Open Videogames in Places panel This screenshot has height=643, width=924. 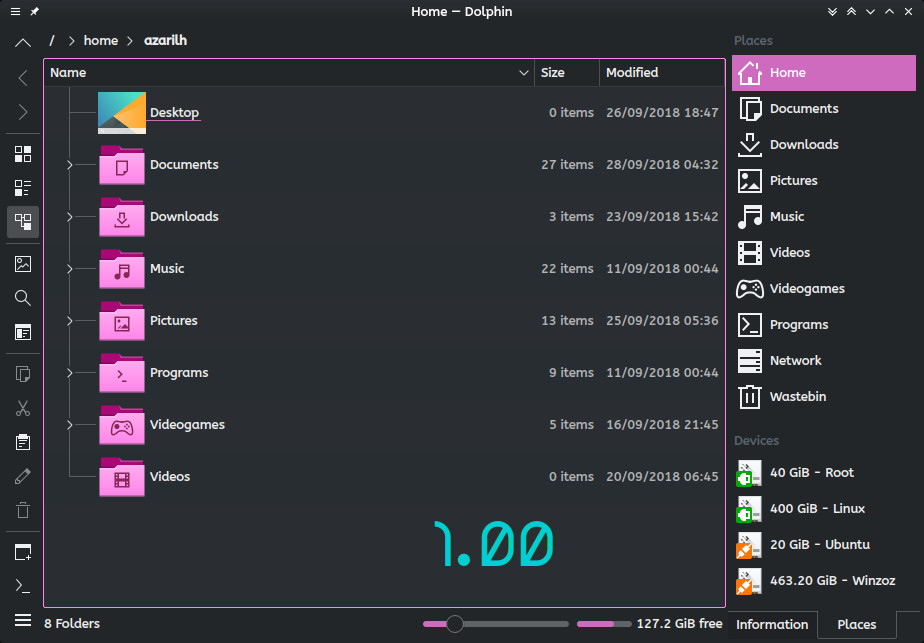pyautogui.click(x=824, y=289)
